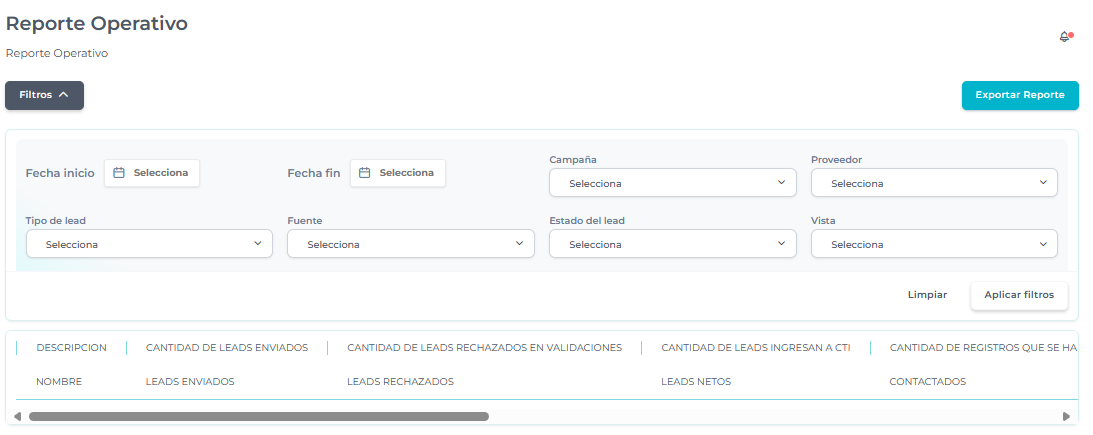Click the table's left scroll arrow
The height and width of the screenshot is (435, 1093).
tap(17, 416)
